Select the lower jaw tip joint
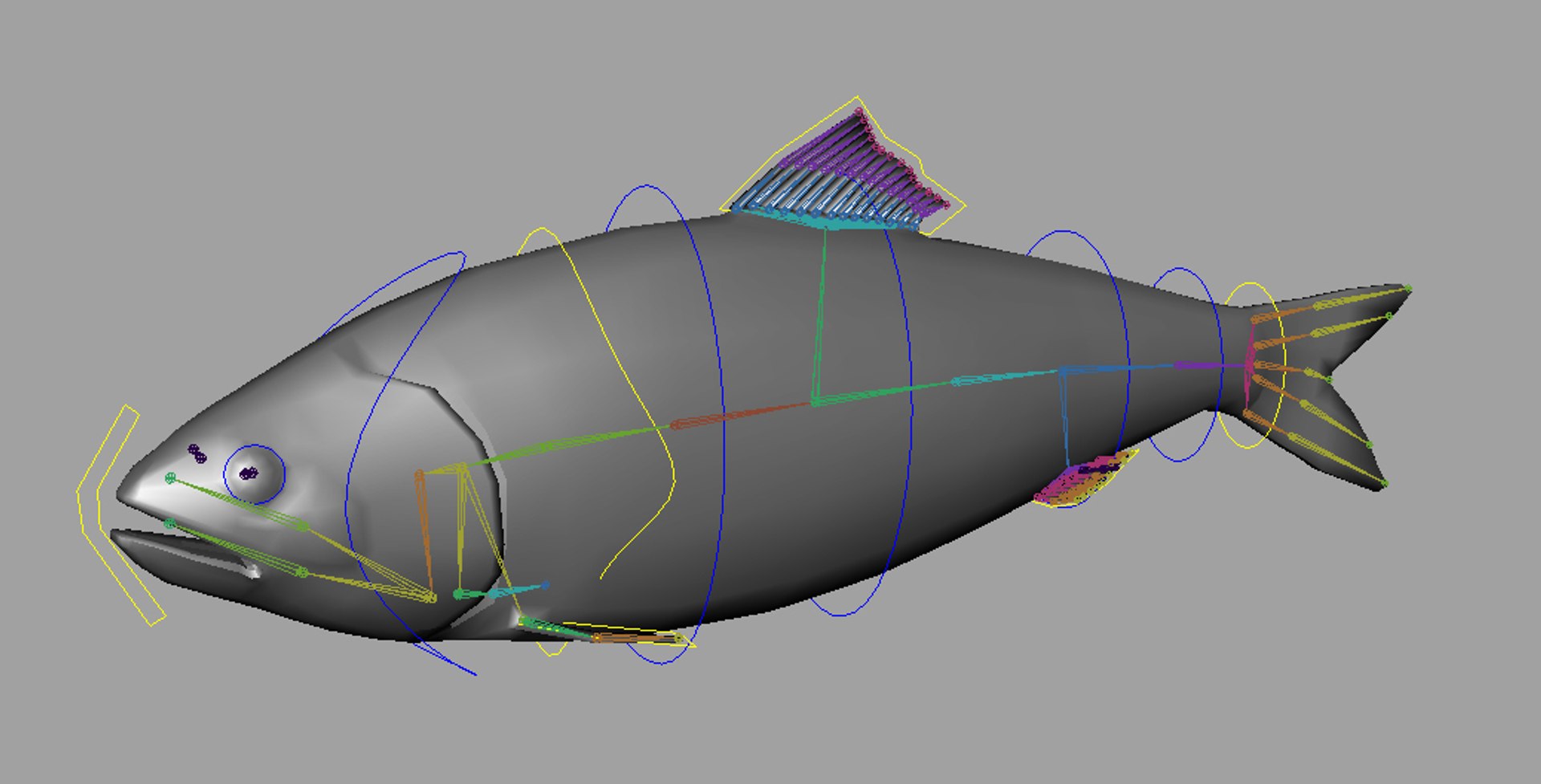 (x=169, y=524)
